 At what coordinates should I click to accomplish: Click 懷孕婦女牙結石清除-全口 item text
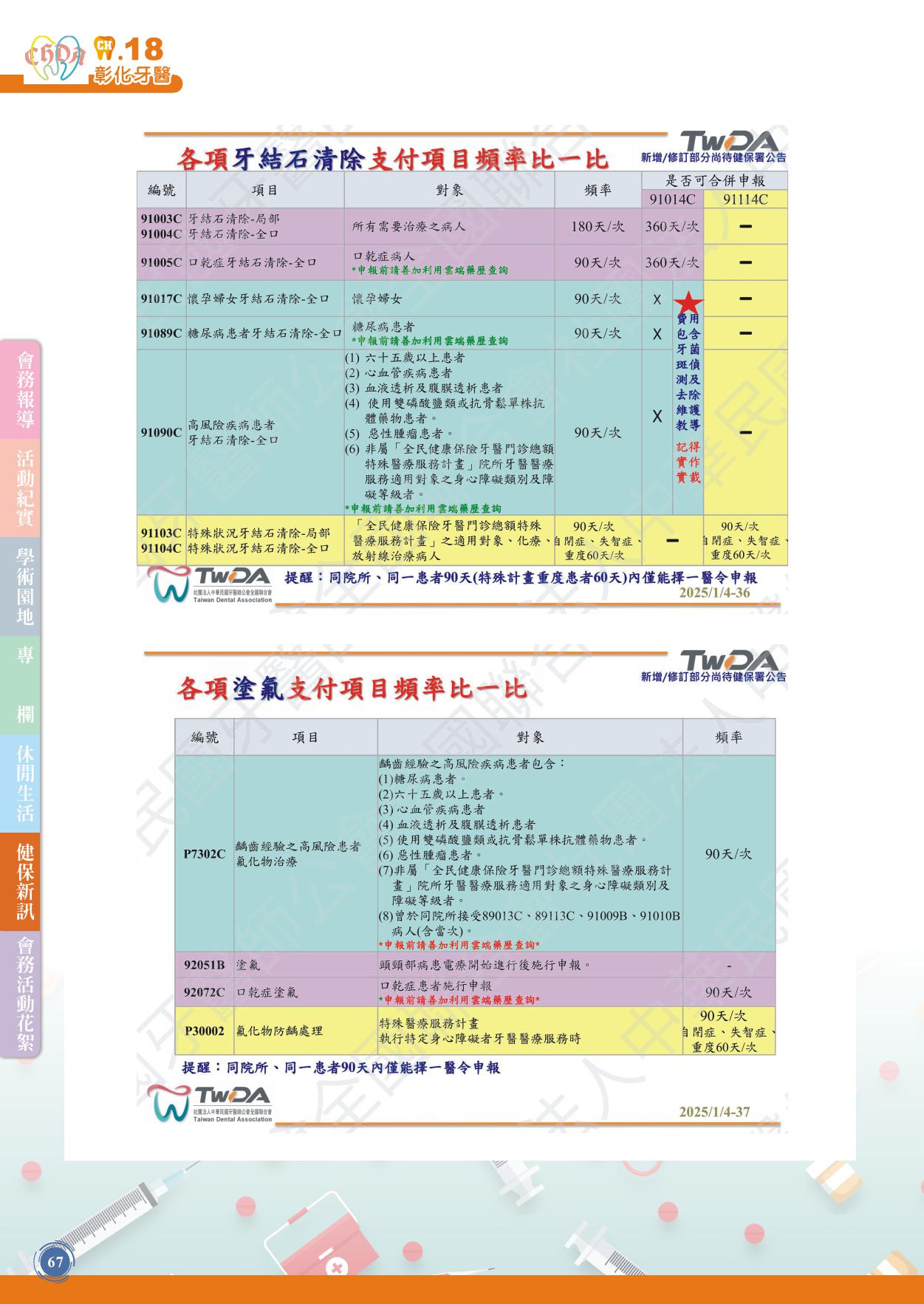[x=258, y=298]
